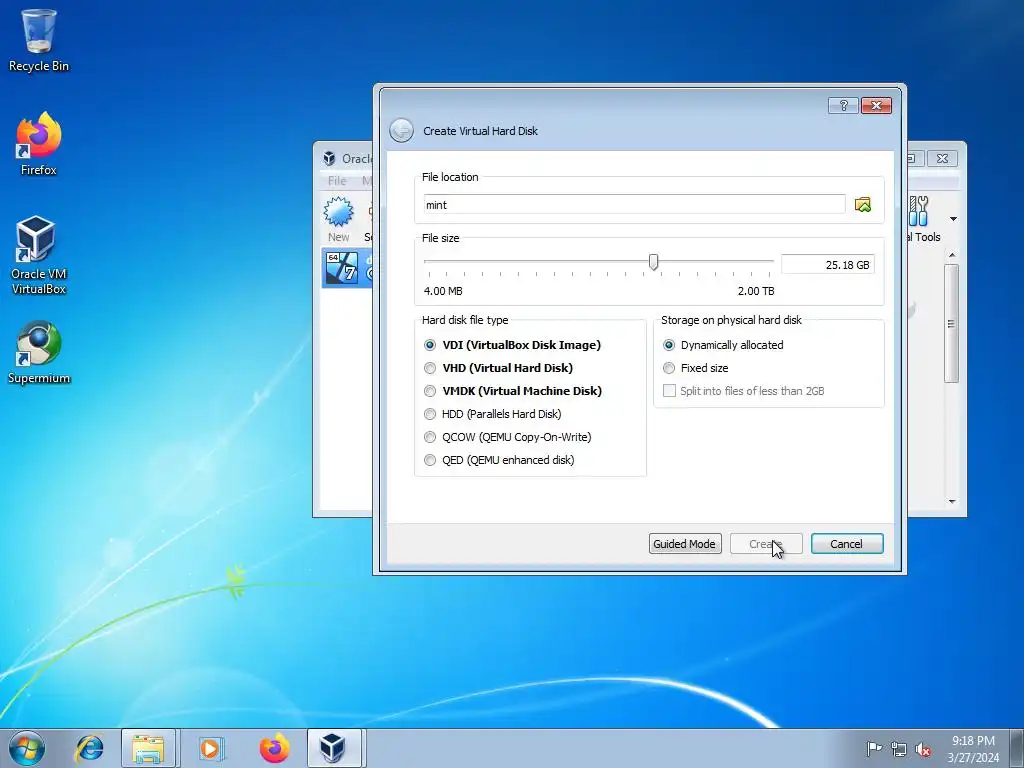Click the scrollbar up arrow in VirtualBox Manager
This screenshot has width=1024, height=768.
952,254
